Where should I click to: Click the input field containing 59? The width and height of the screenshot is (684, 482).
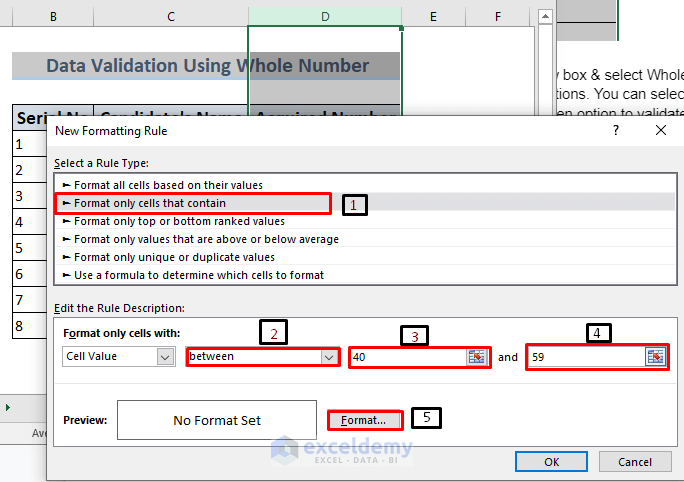point(586,357)
